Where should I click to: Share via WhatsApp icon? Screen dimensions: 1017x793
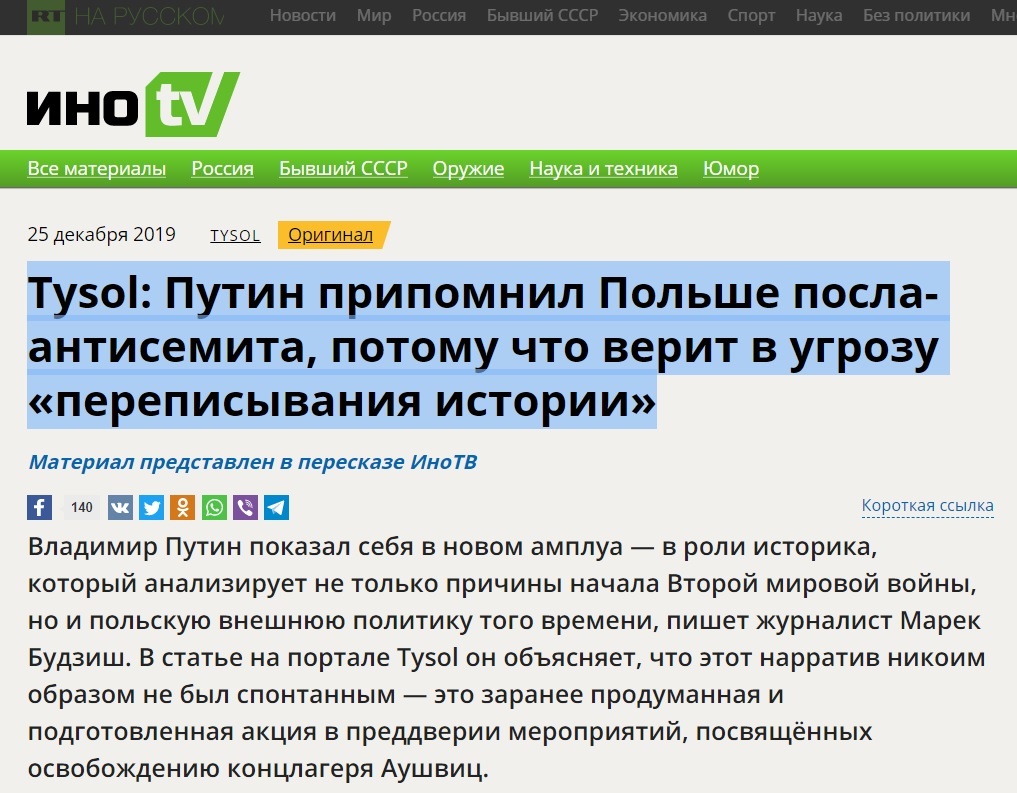point(214,507)
